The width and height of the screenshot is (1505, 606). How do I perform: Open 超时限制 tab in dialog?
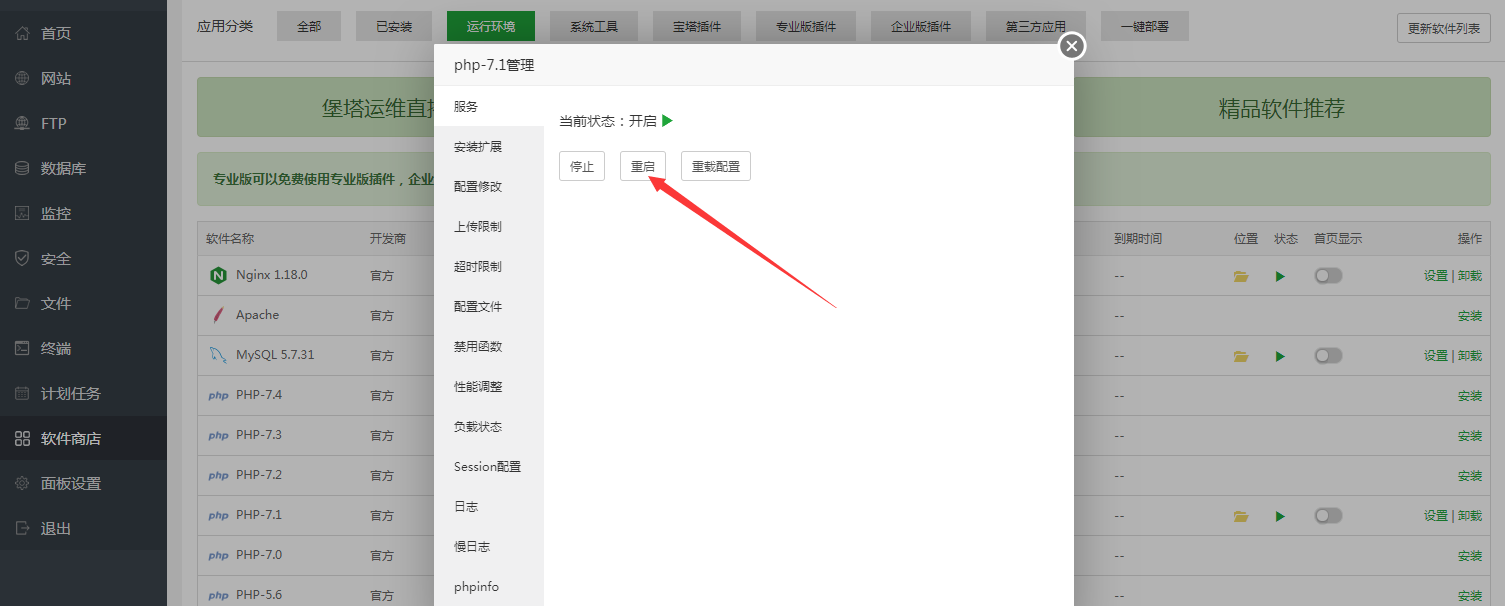click(x=489, y=267)
